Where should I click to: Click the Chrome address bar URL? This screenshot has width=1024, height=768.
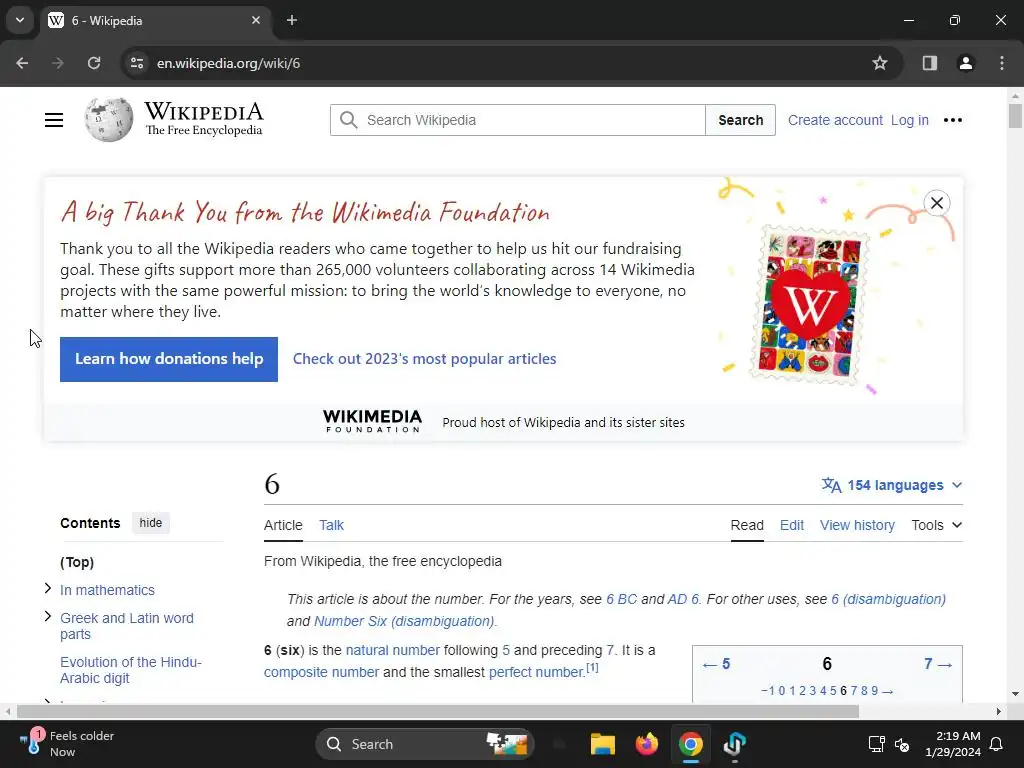229,63
